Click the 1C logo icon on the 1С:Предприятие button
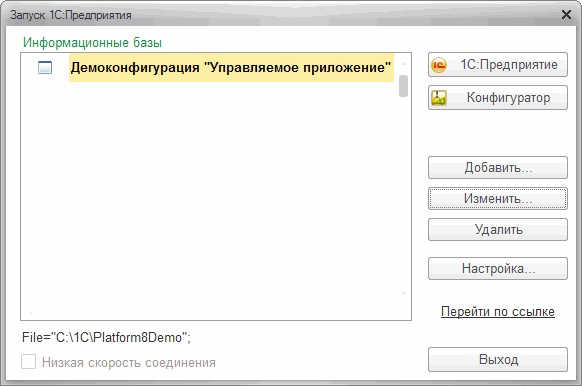This screenshot has width=582, height=386. click(x=439, y=65)
